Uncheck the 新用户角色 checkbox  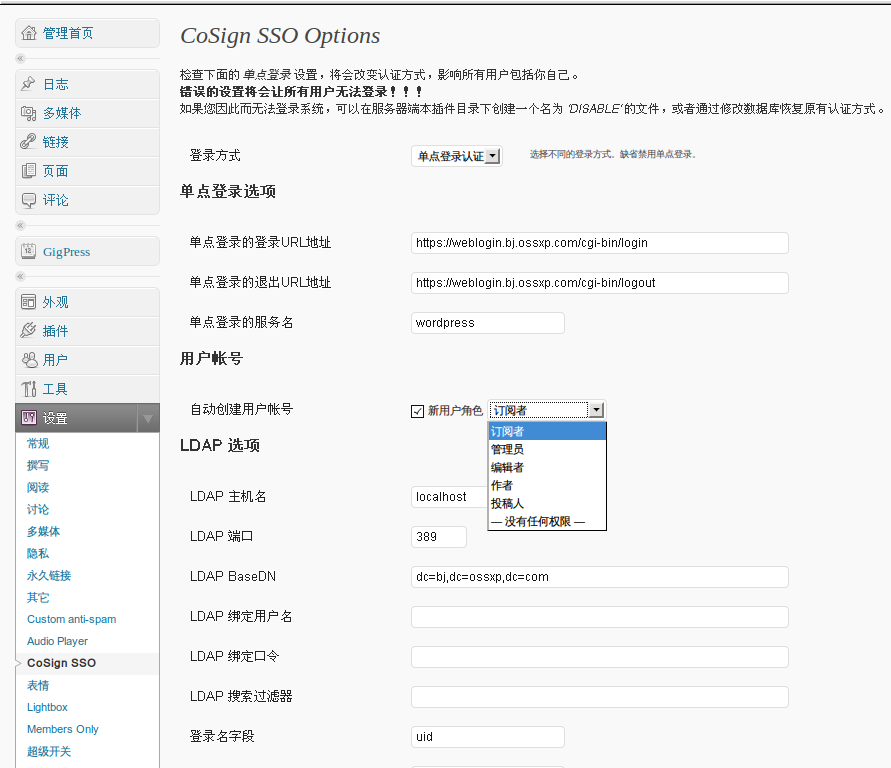417,411
